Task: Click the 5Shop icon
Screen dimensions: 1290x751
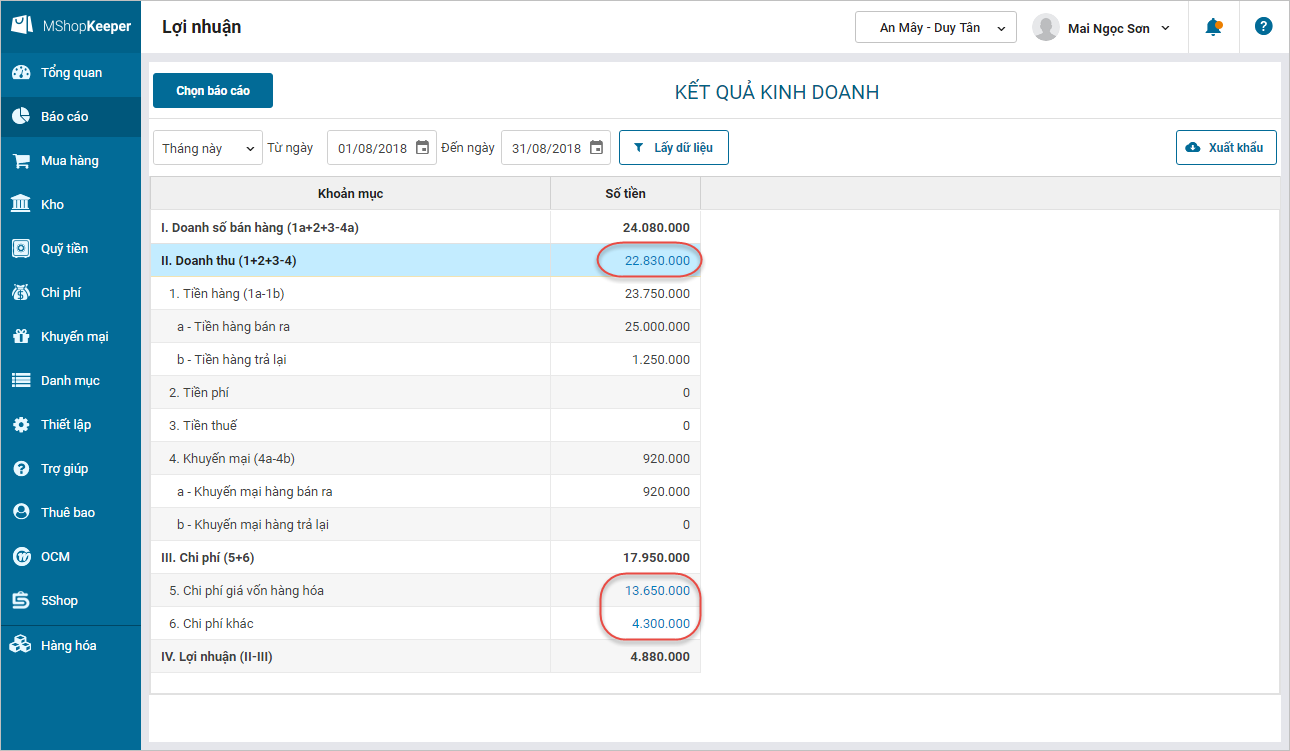Action: (21, 601)
